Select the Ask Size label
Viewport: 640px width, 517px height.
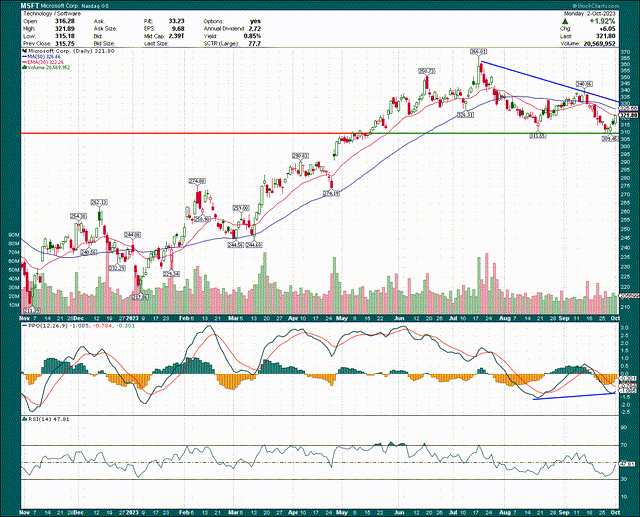pyautogui.click(x=105, y=29)
